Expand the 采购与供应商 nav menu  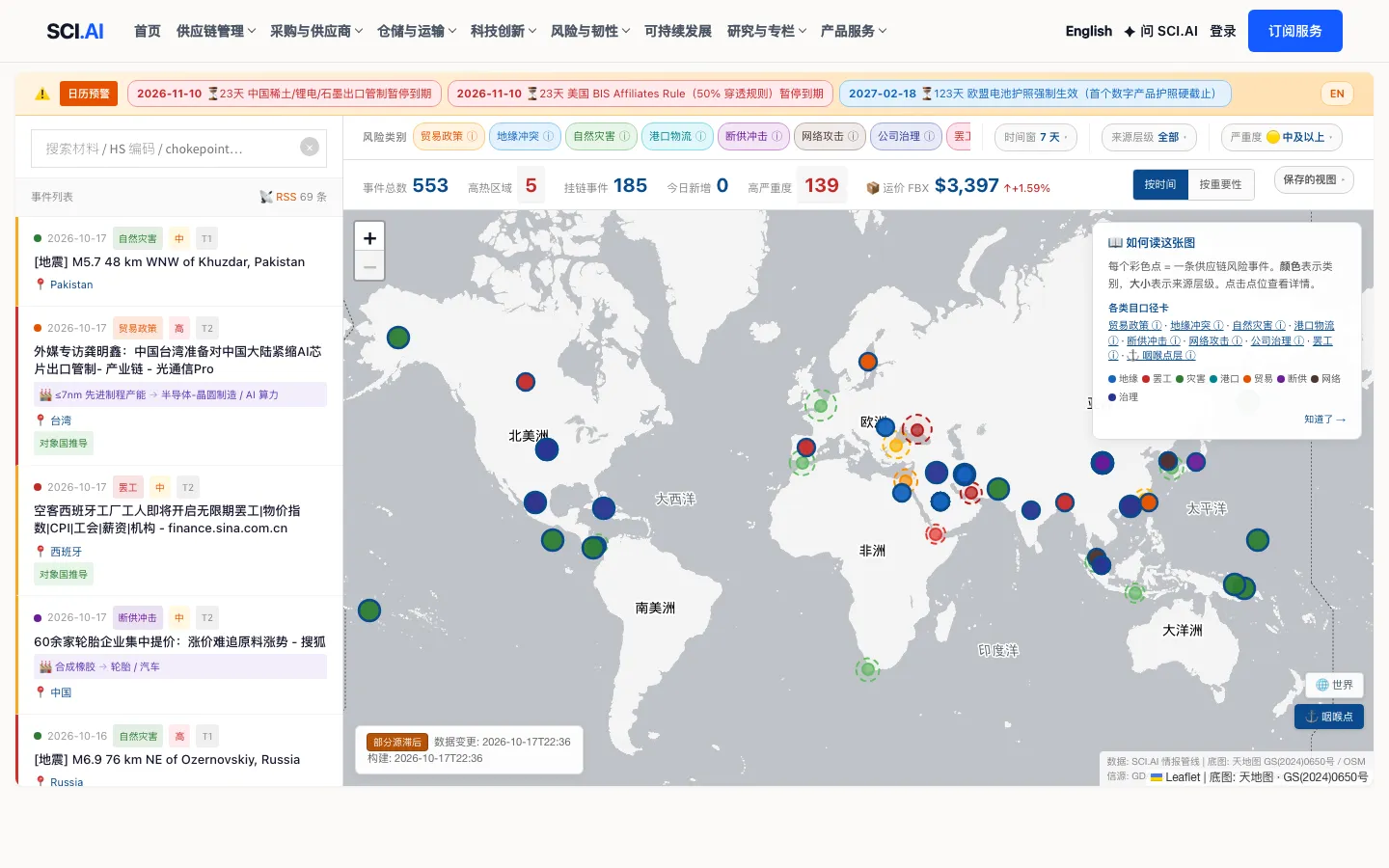point(316,31)
